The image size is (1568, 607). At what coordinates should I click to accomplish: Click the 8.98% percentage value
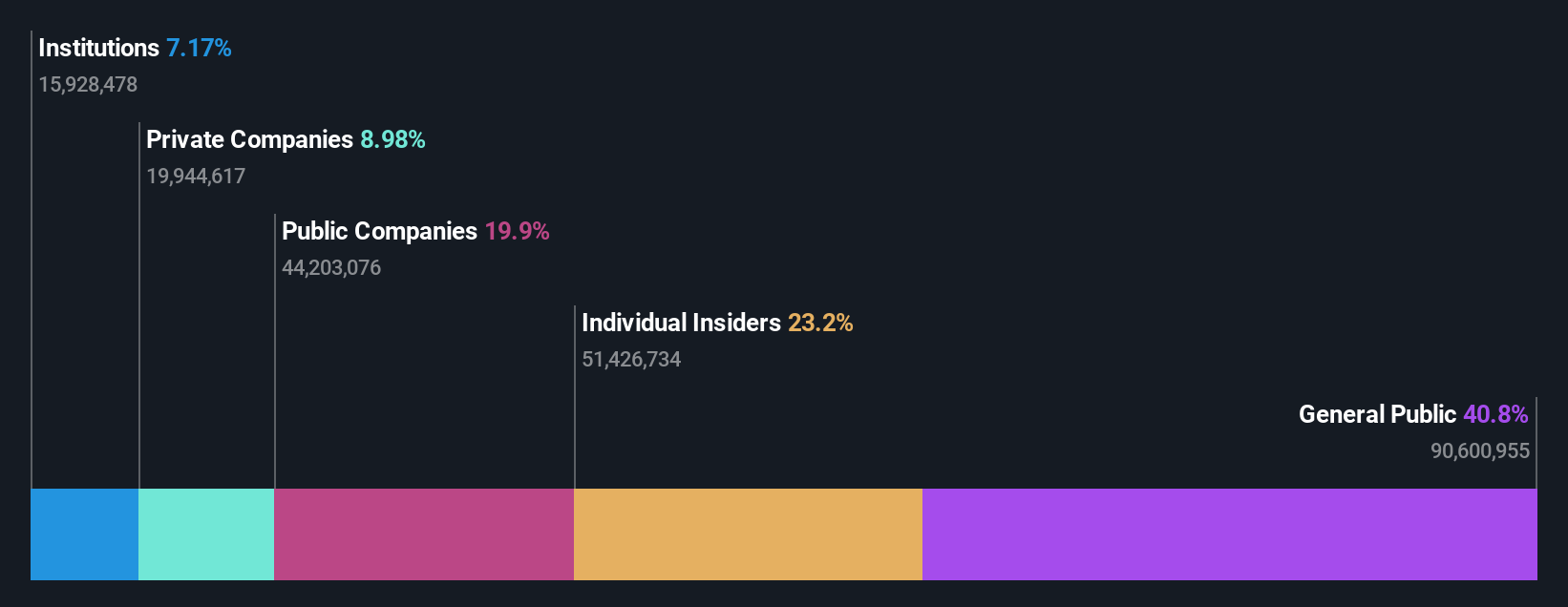[x=392, y=139]
